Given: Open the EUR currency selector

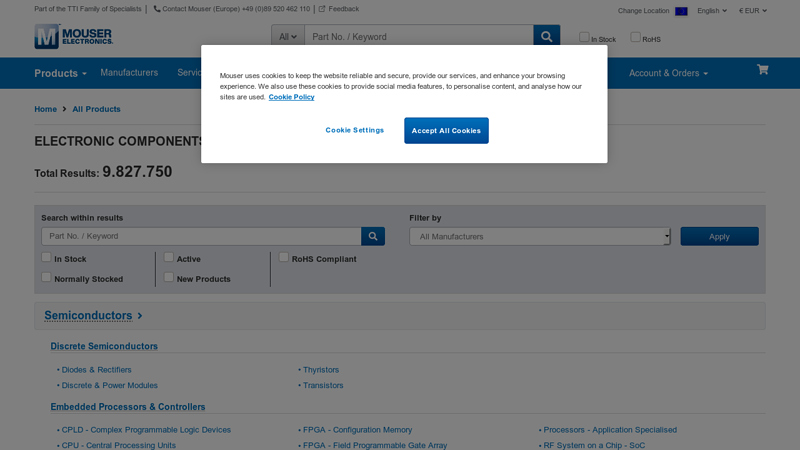Looking at the screenshot, I should pyautogui.click(x=753, y=11).
